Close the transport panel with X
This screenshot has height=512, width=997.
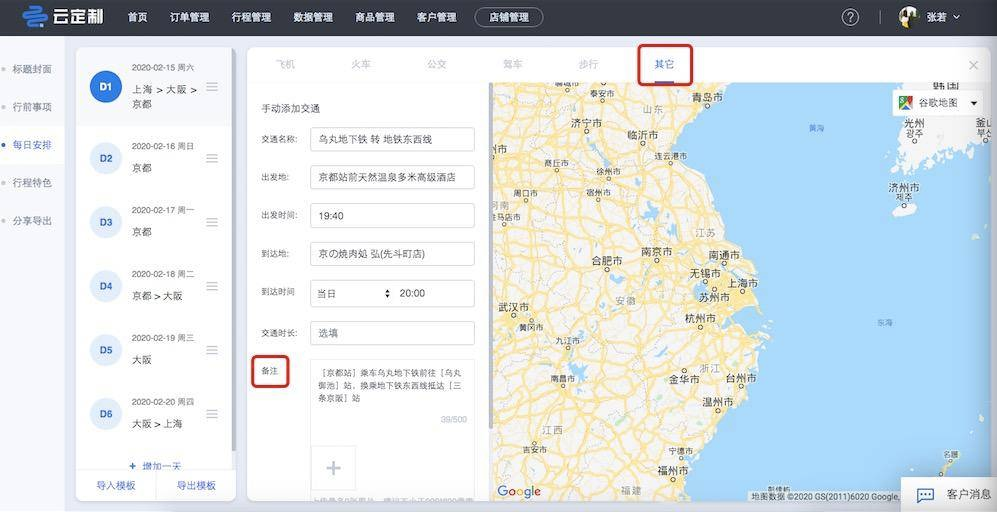click(973, 65)
